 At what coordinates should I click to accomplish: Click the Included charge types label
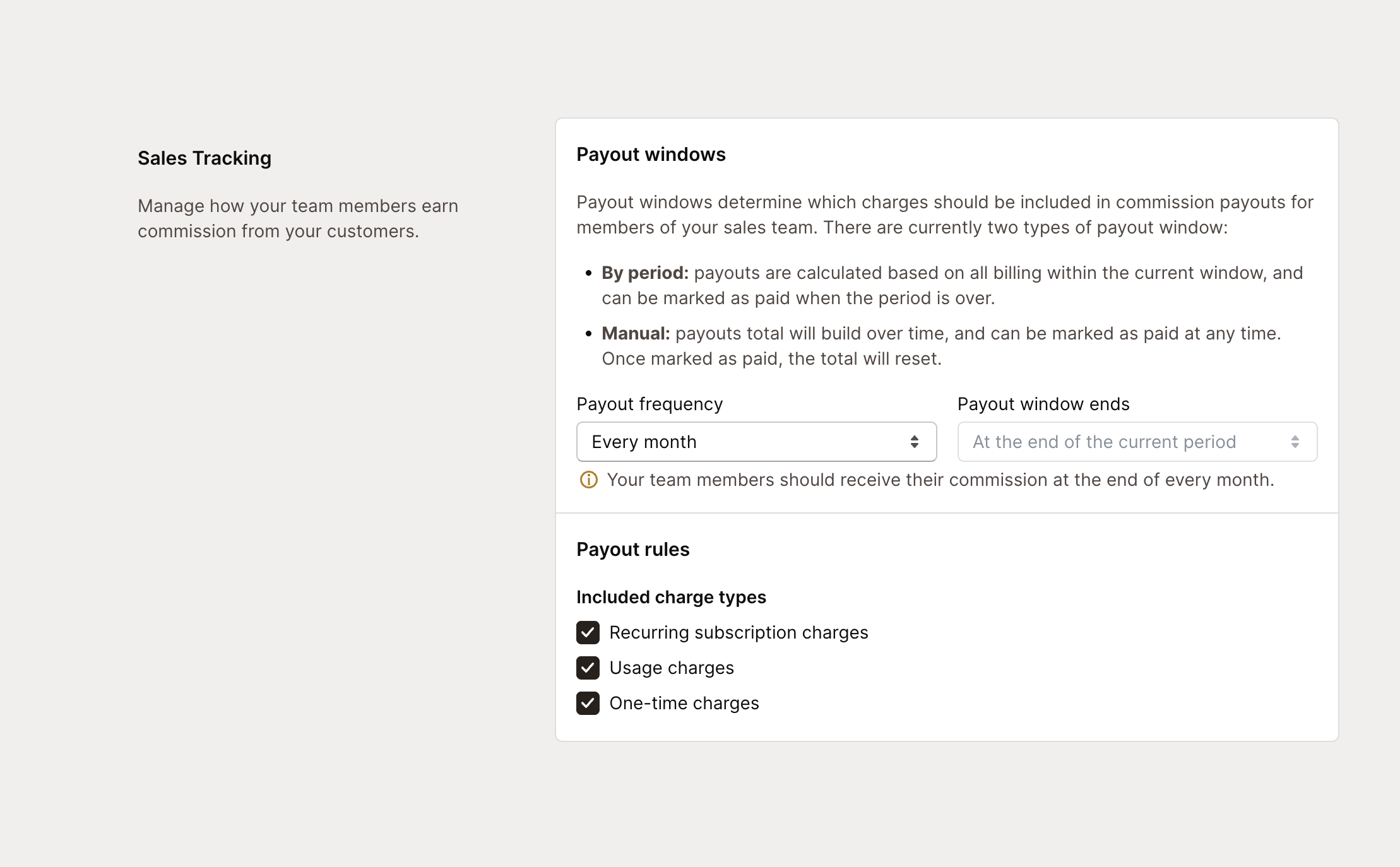[671, 597]
